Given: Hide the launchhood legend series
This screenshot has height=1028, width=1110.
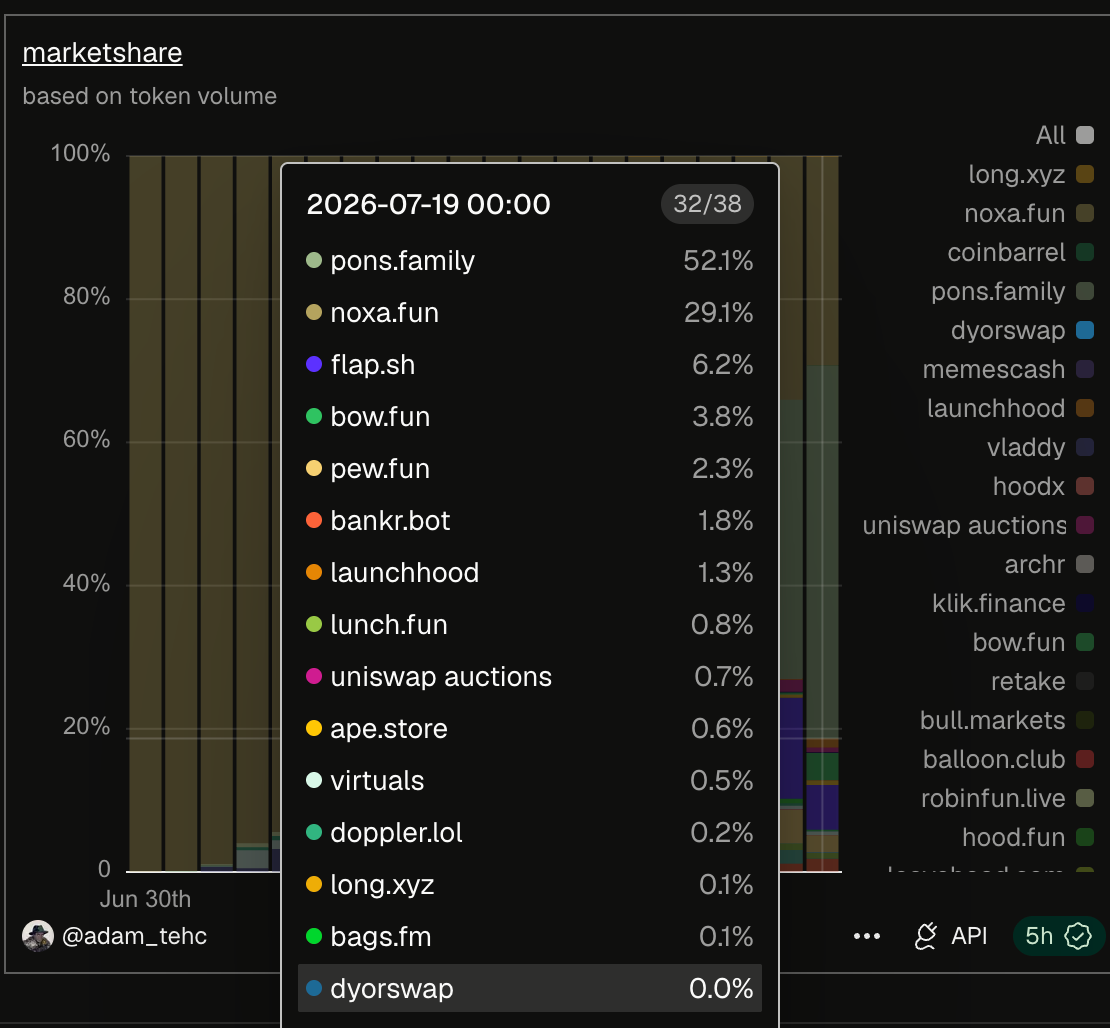Looking at the screenshot, I should click(x=1010, y=408).
